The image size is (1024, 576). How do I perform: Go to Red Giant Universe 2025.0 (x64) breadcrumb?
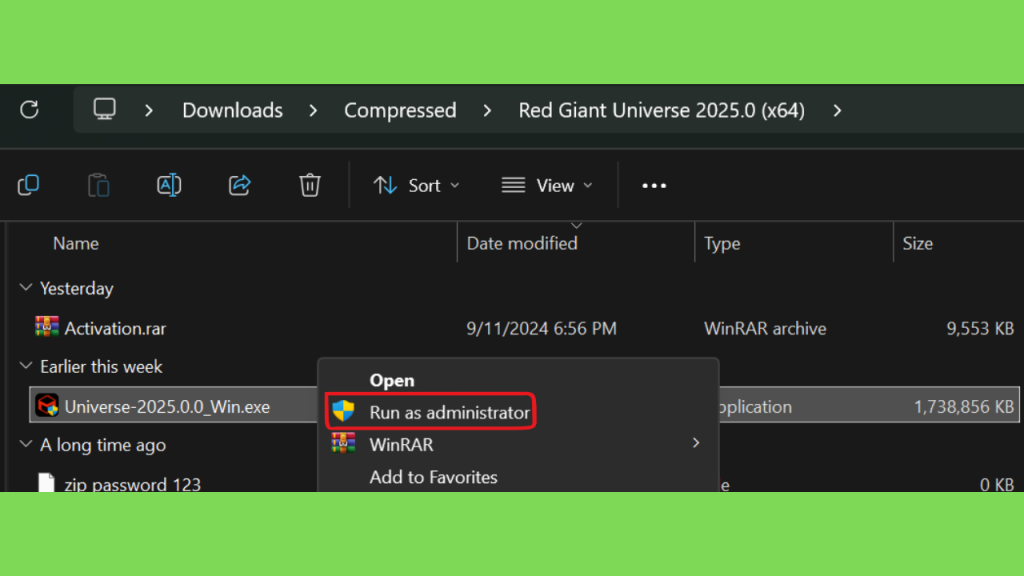(662, 110)
